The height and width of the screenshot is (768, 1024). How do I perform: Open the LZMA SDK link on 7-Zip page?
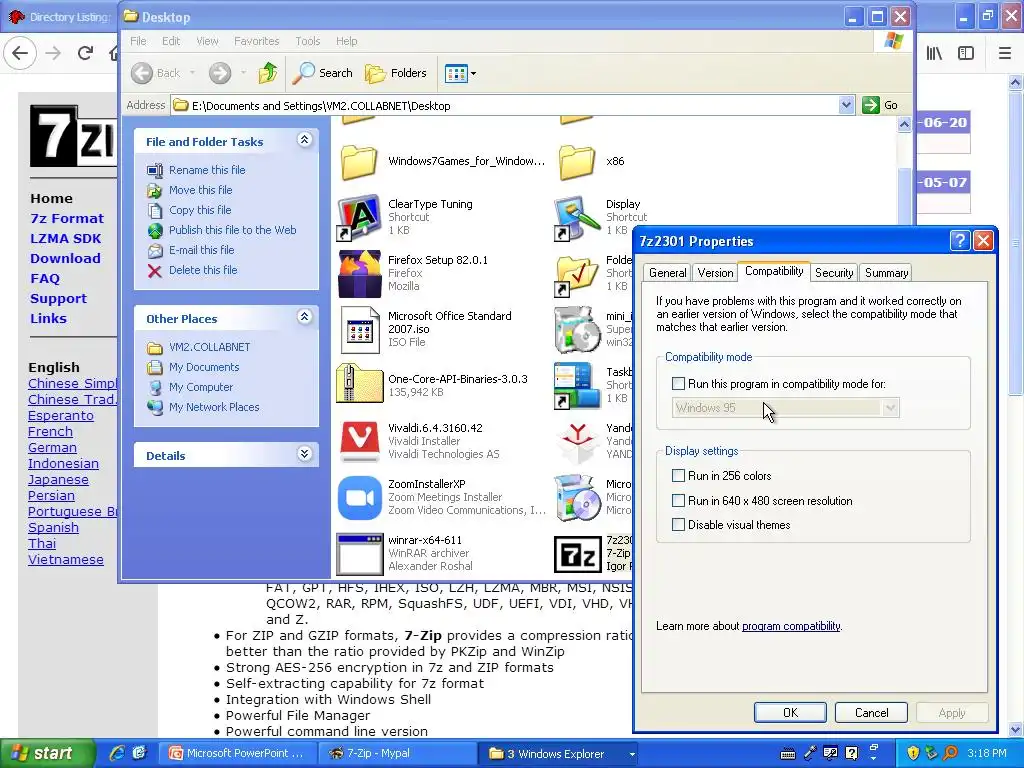click(65, 238)
